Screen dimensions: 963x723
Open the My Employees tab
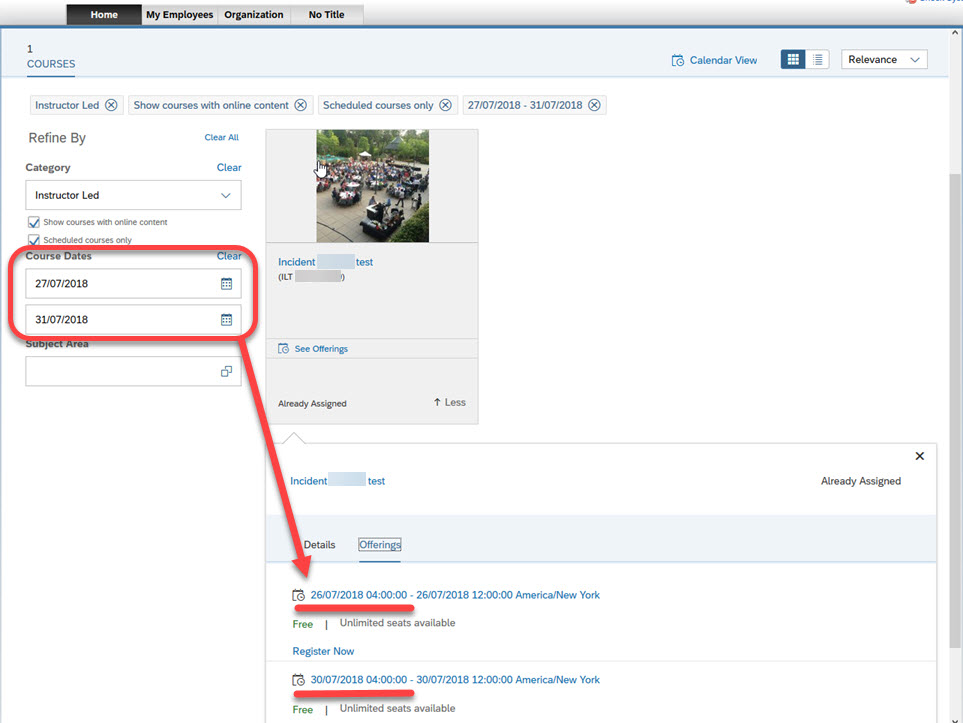(179, 15)
